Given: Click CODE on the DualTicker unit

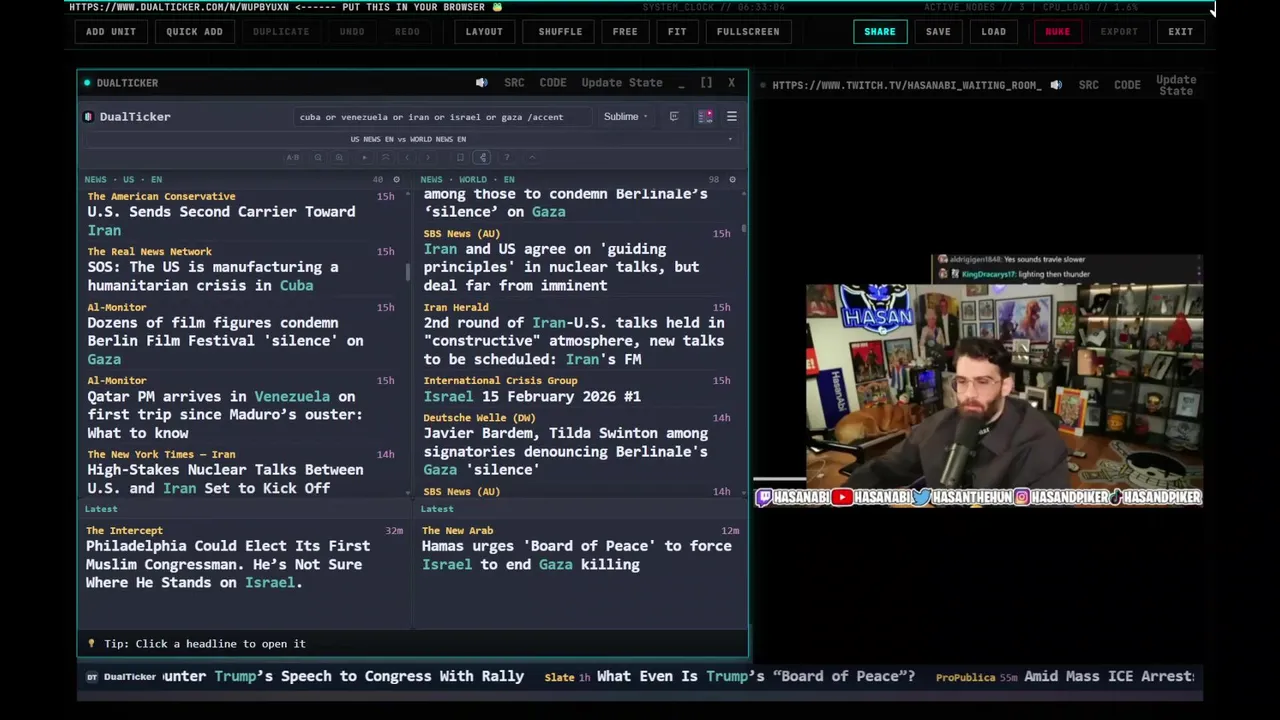Looking at the screenshot, I should tap(553, 83).
